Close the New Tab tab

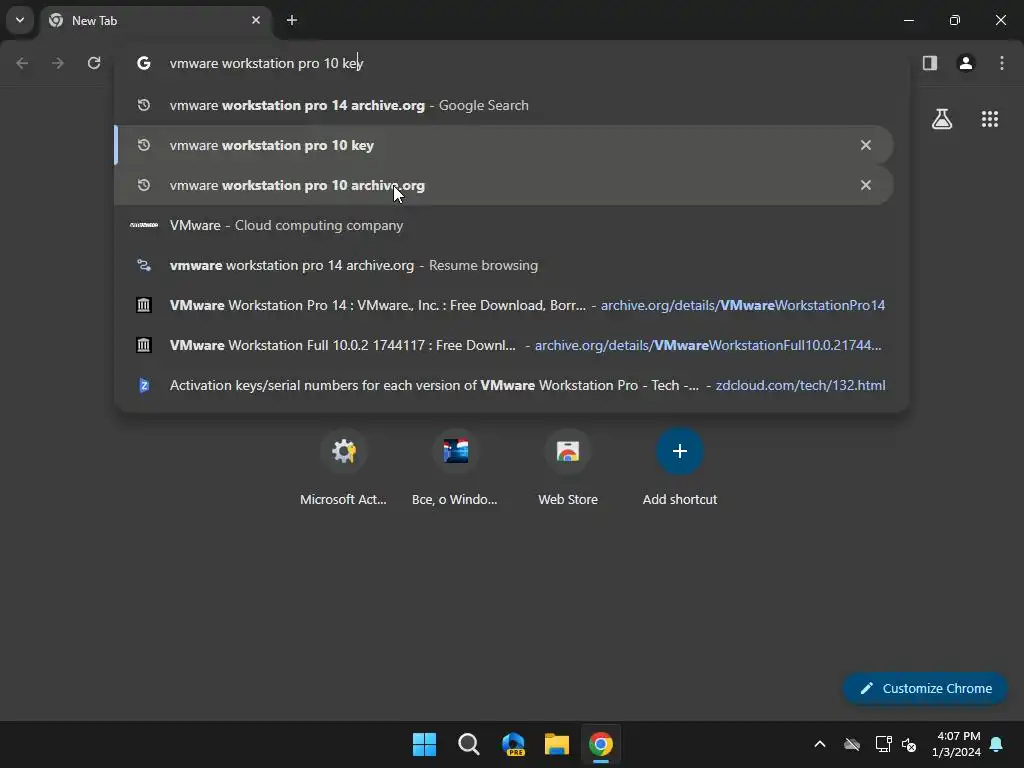tap(256, 20)
